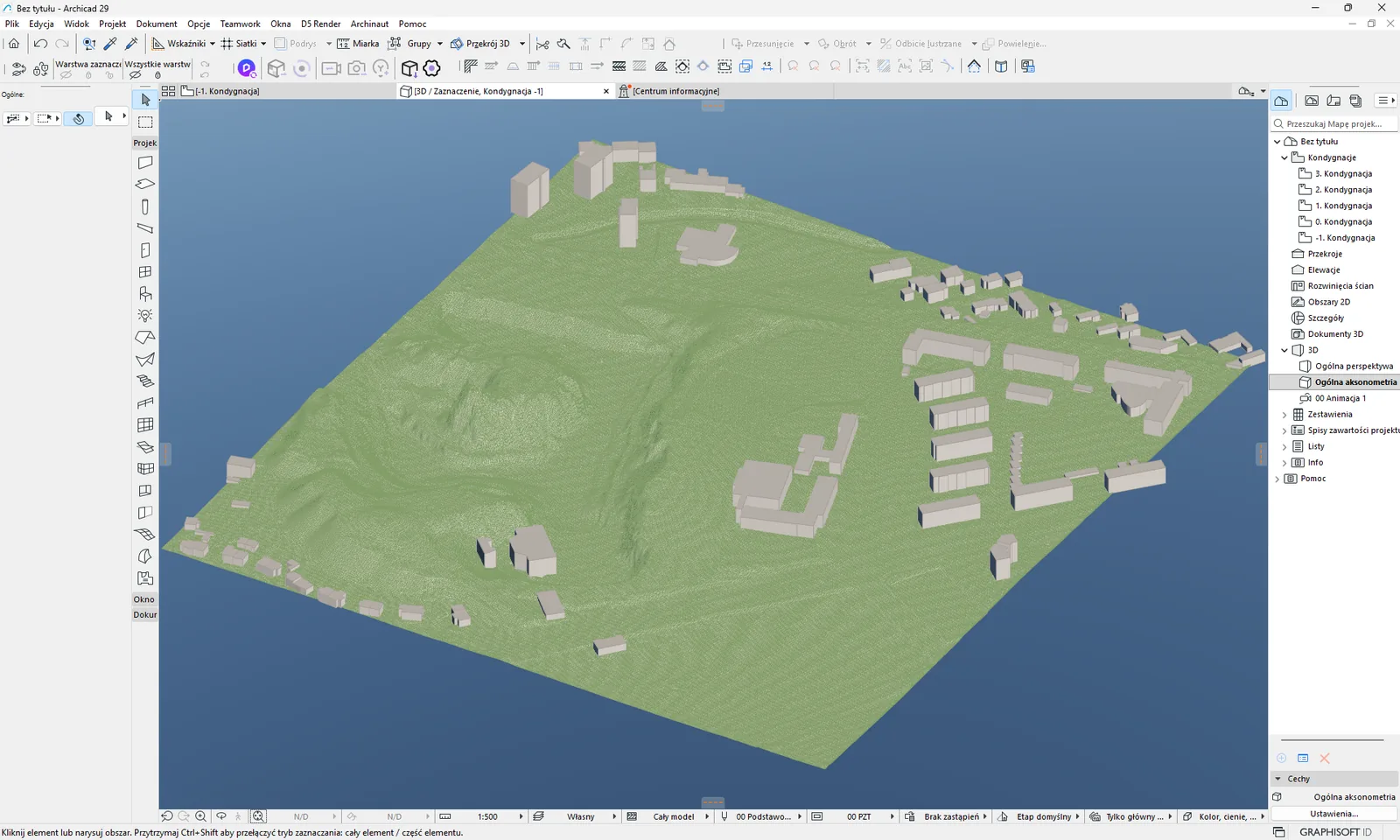Activate the syringe inject parameters tool
The height and width of the screenshot is (840, 1400).
(132, 43)
